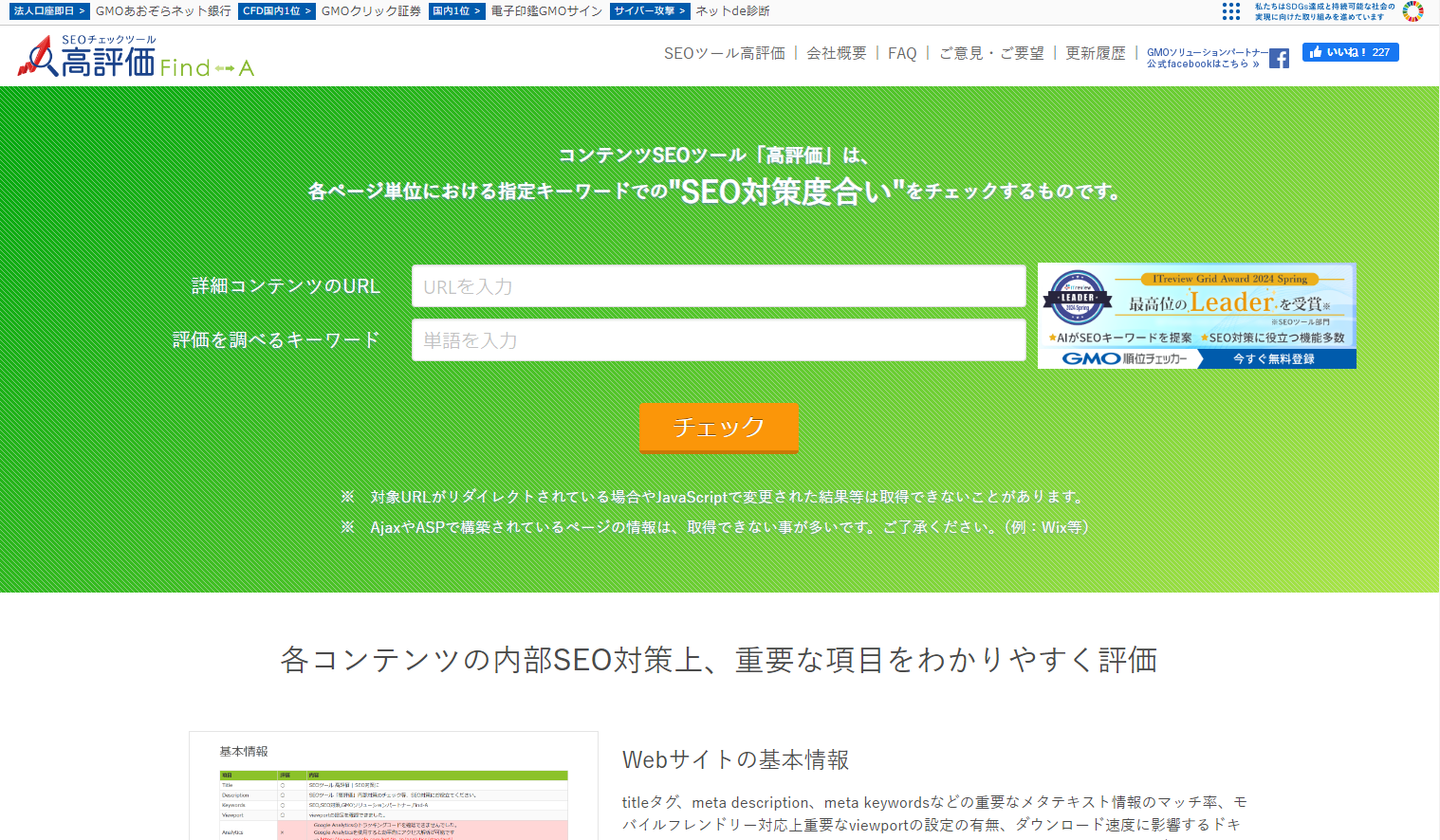Click the CFD国内1位 blue tag
Screen dimensions: 1440x840
click(x=277, y=11)
